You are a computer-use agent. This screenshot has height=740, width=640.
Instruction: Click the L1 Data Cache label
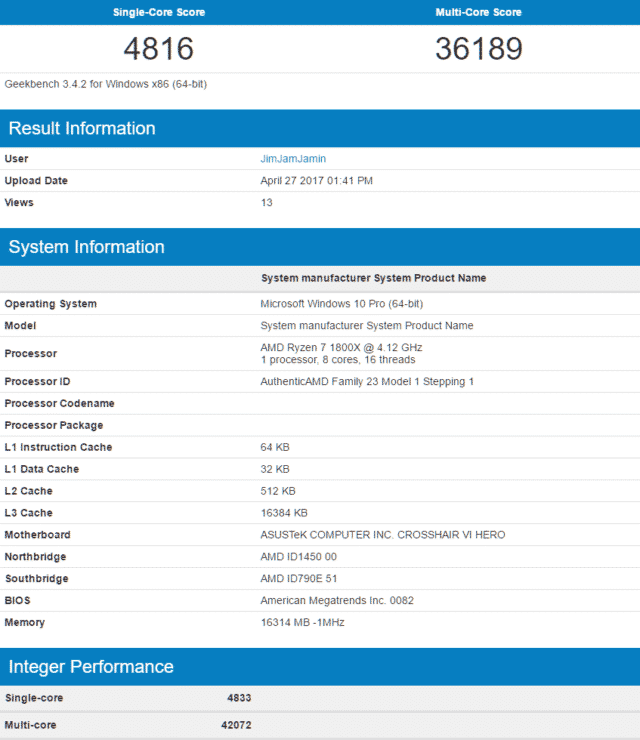(x=42, y=469)
